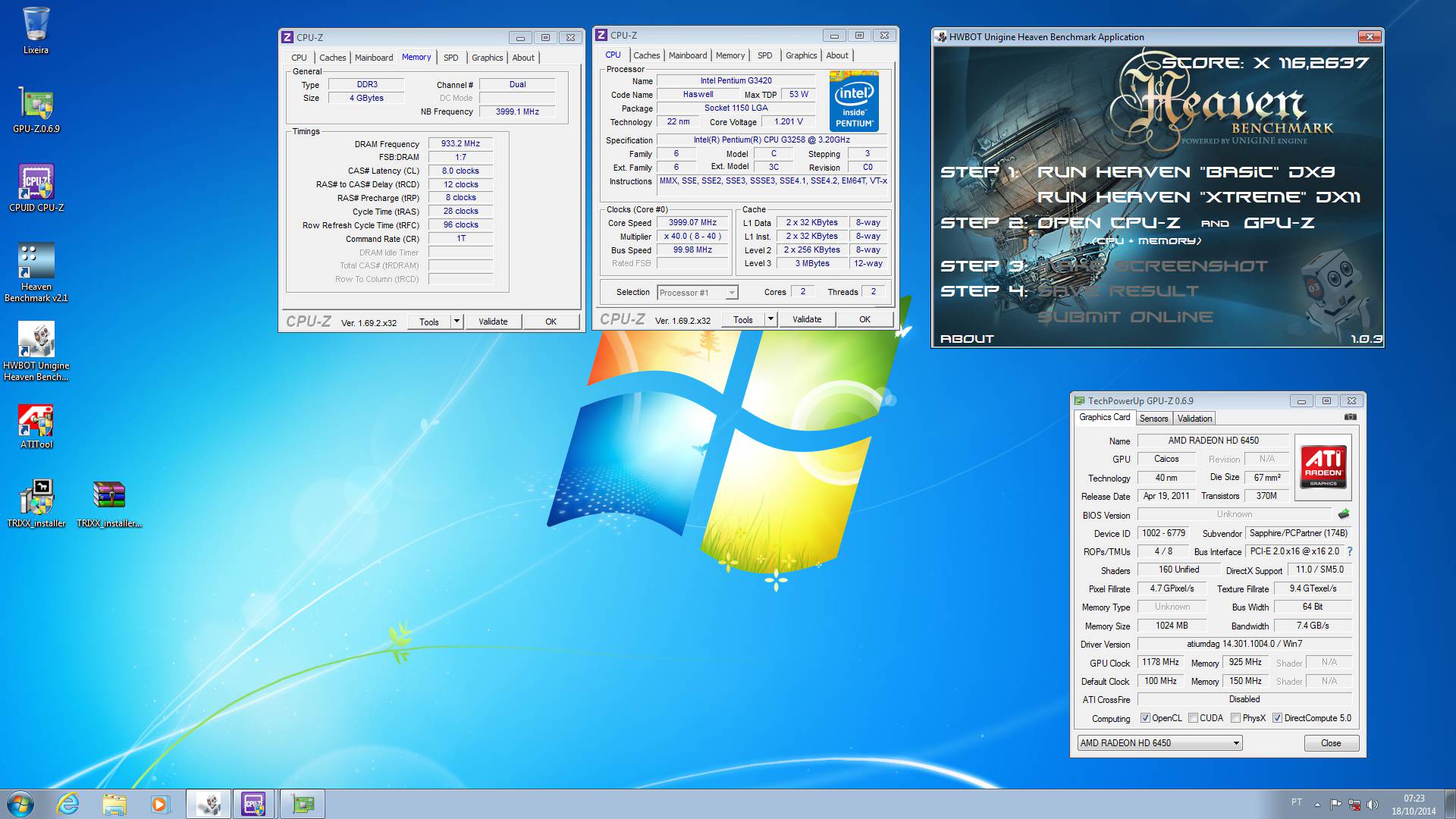This screenshot has height=819, width=1456.
Task: Switch to SPD tab in Memory CPU-Z window
Action: coord(450,58)
